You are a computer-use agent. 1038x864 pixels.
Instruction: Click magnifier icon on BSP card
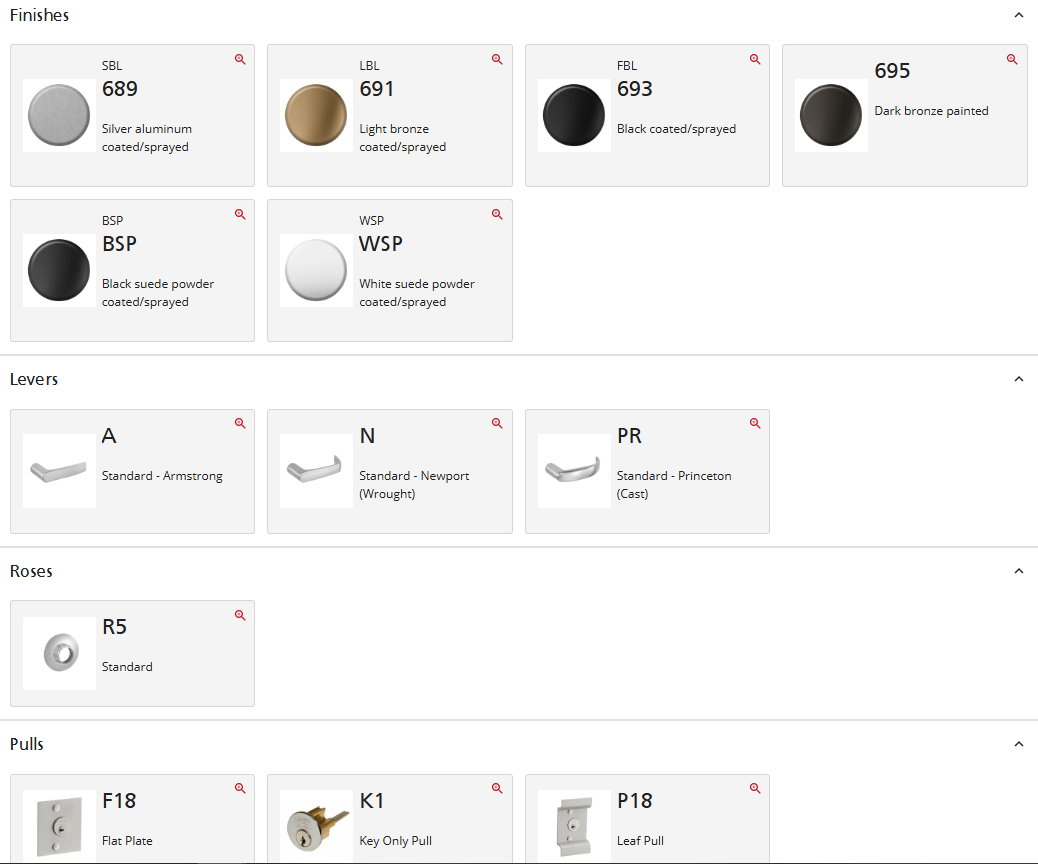click(x=240, y=214)
